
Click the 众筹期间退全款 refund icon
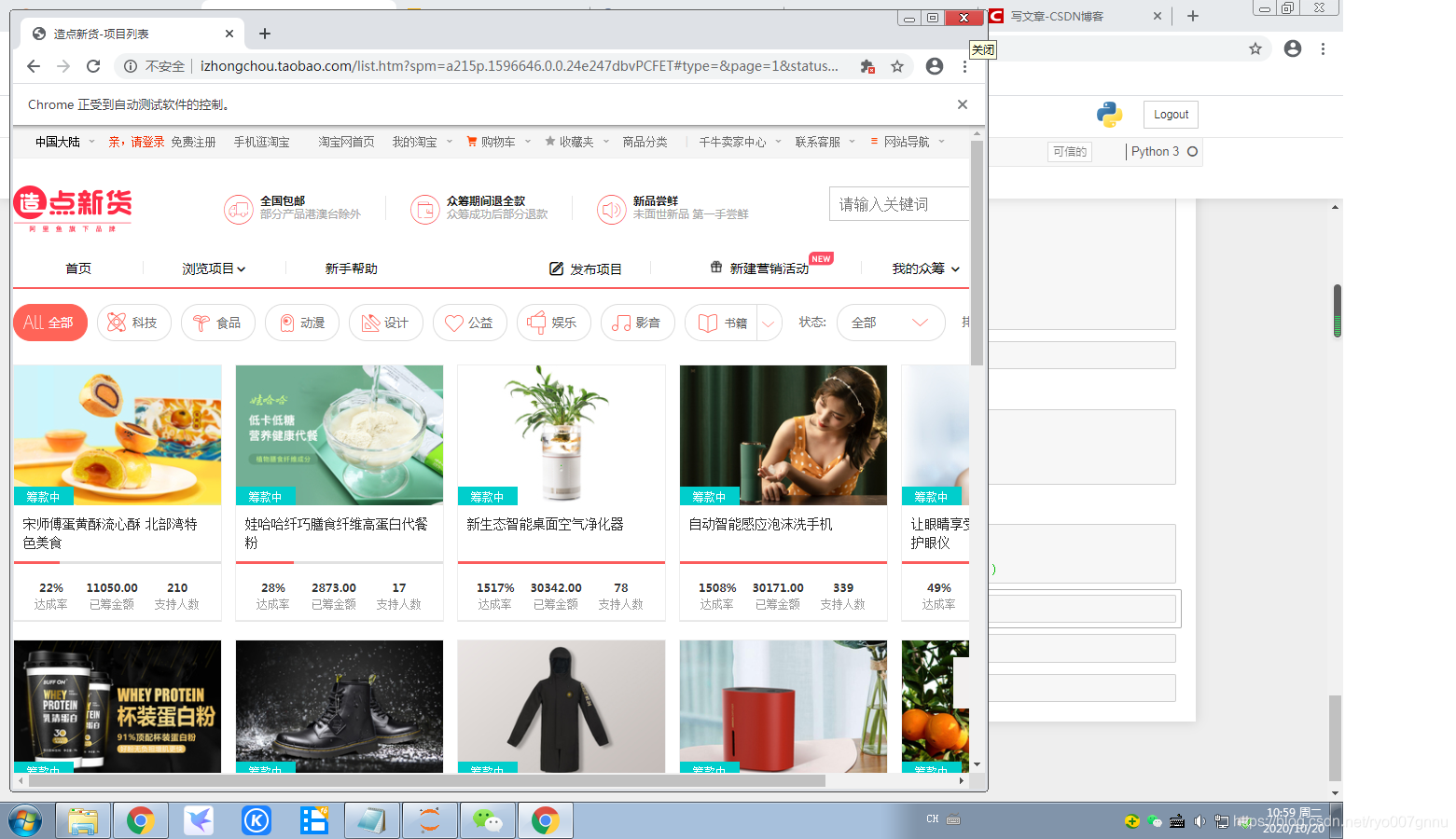(425, 209)
